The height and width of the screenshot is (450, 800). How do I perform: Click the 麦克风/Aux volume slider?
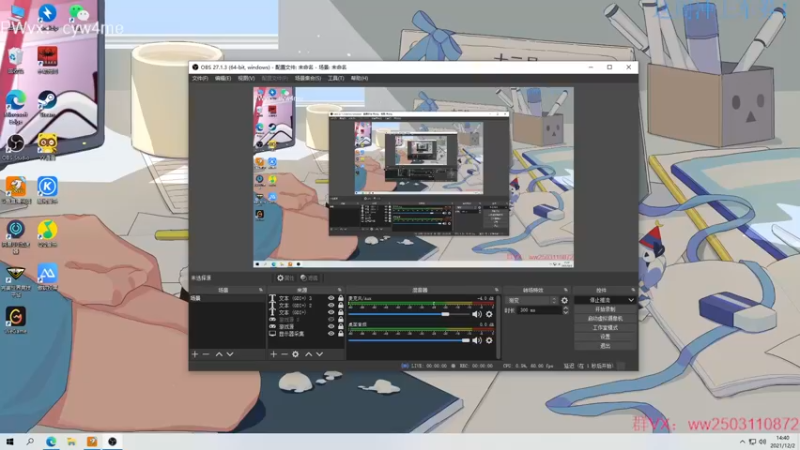(x=409, y=314)
